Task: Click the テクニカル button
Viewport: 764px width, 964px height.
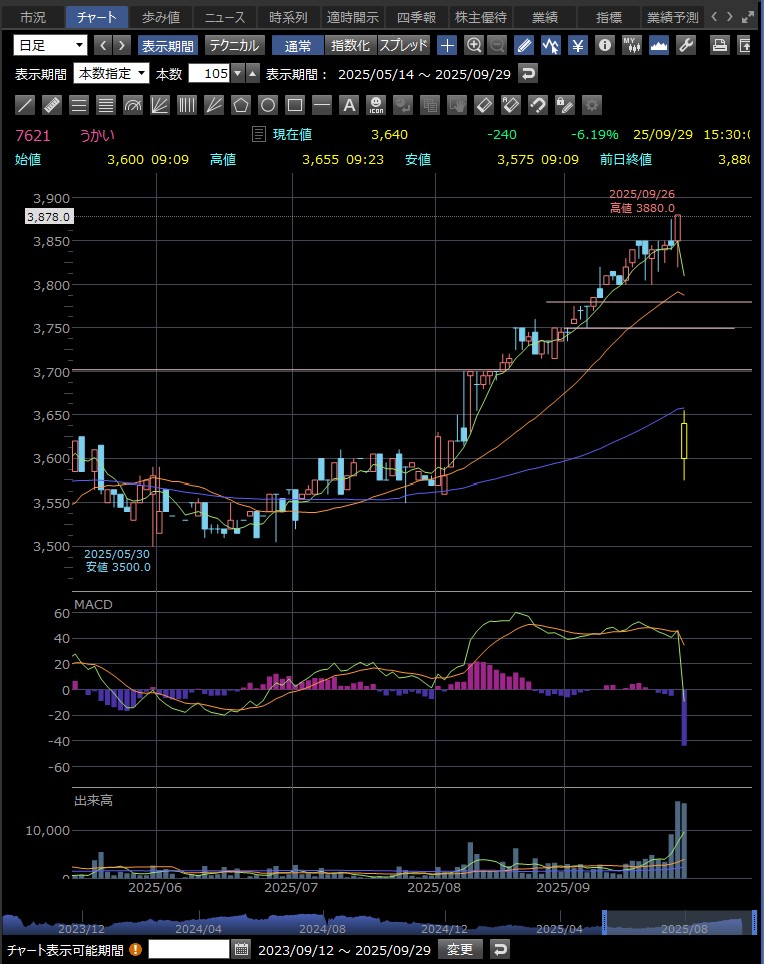Action: [x=234, y=45]
